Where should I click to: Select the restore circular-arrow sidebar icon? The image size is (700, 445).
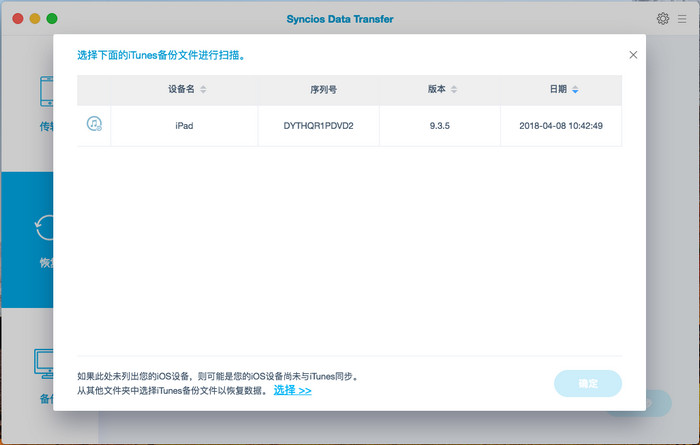pos(44,228)
